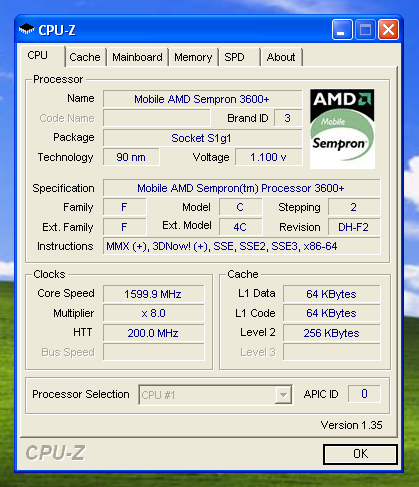The image size is (419, 487).
Task: Click the 'Core Speed' label
Action: [x=66, y=293]
